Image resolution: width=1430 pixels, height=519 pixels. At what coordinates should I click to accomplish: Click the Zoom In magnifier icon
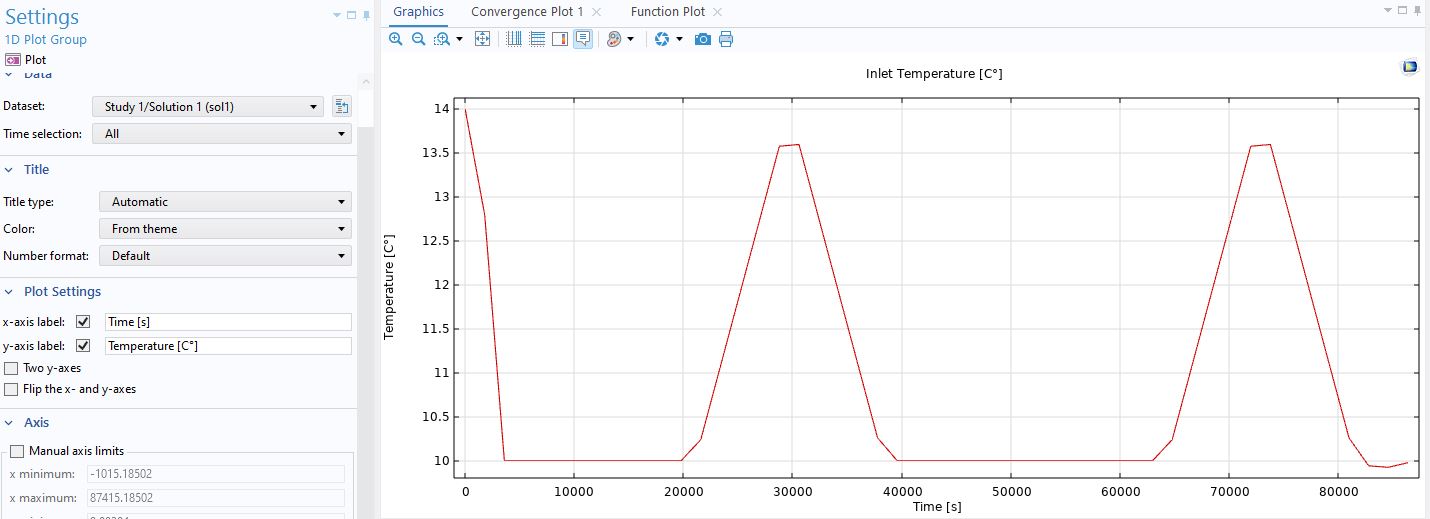(396, 39)
